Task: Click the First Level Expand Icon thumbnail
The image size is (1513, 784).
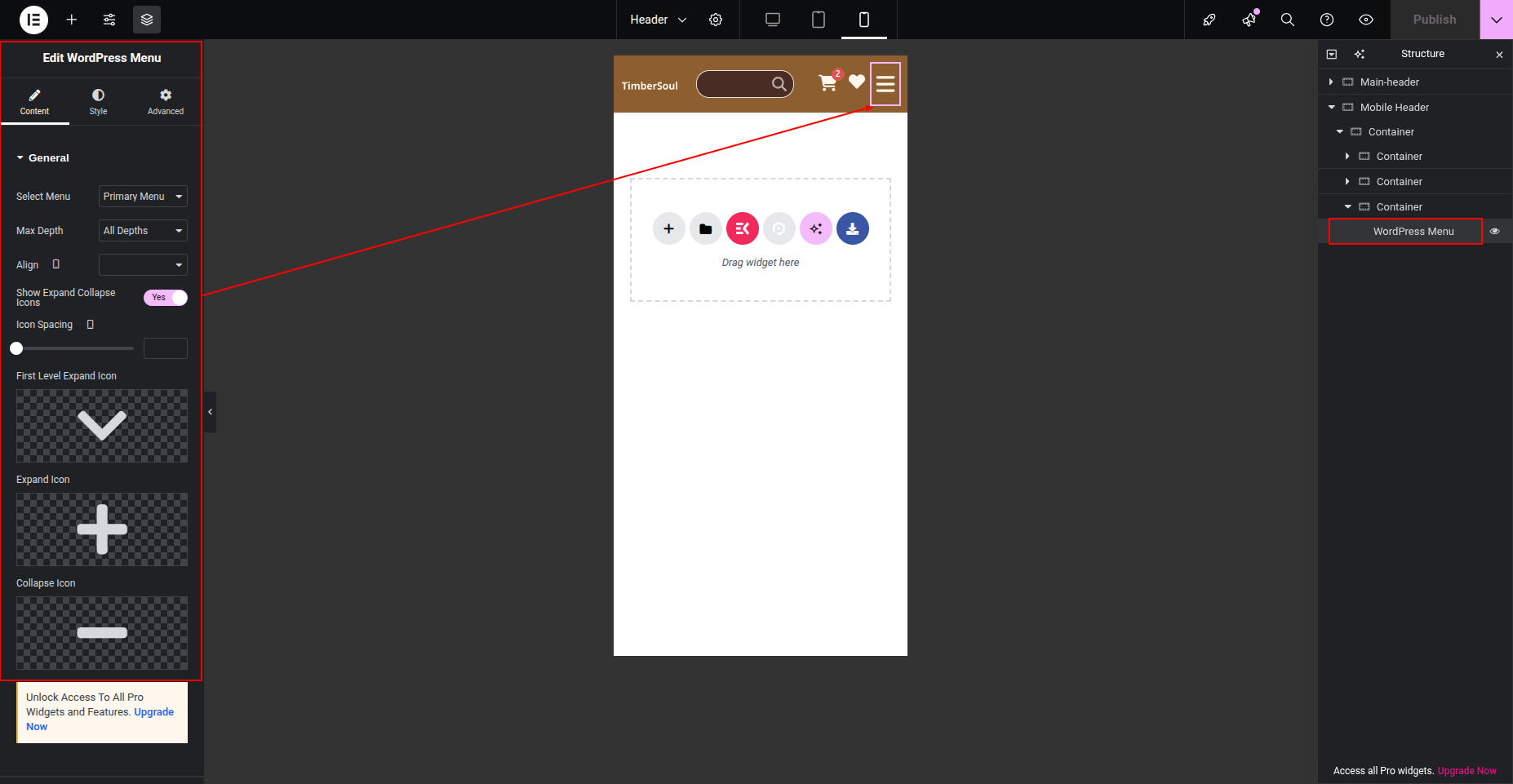Action: pos(102,426)
